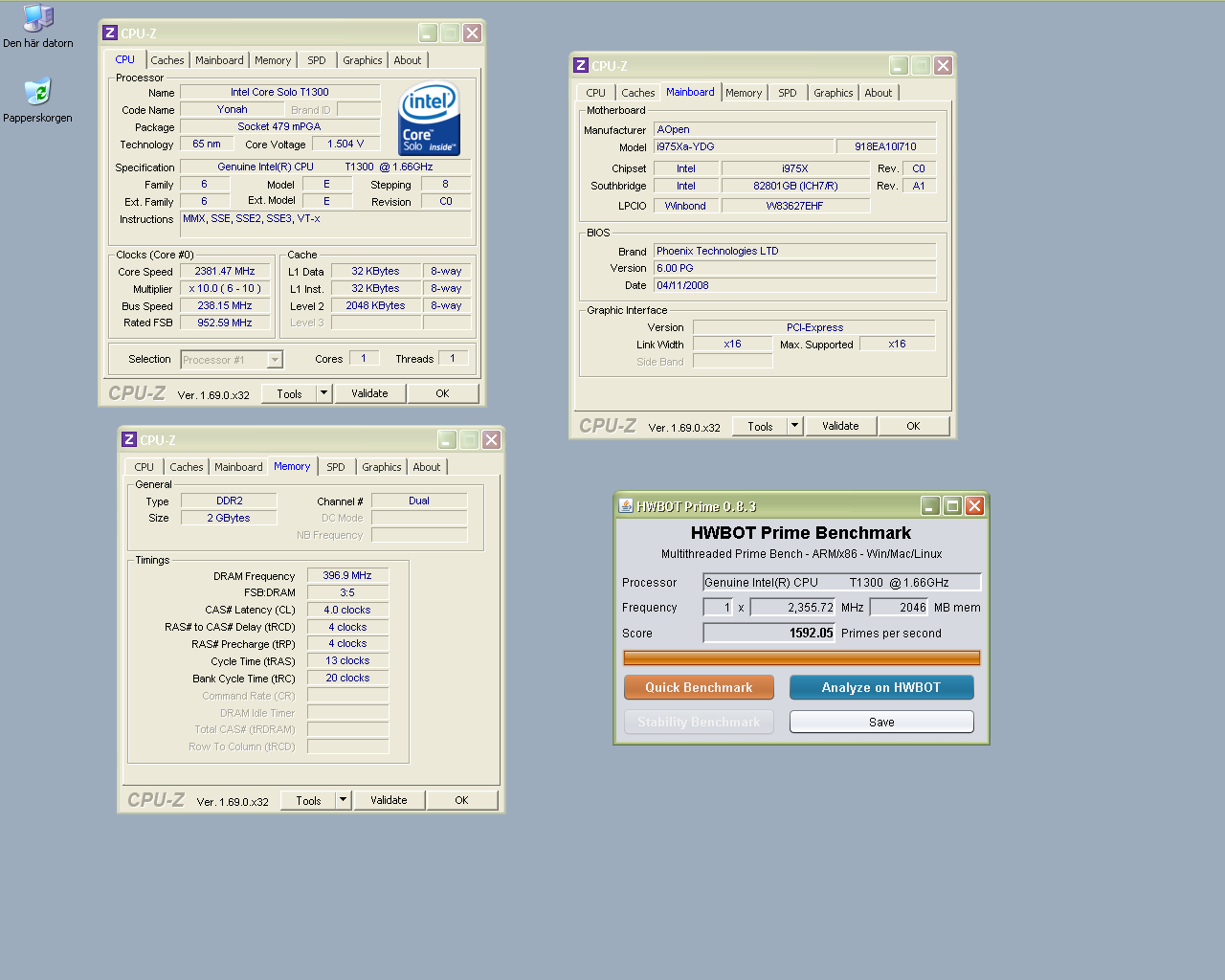
Task: Open Tools dropdown arrow in Memory window
Action: (x=343, y=800)
